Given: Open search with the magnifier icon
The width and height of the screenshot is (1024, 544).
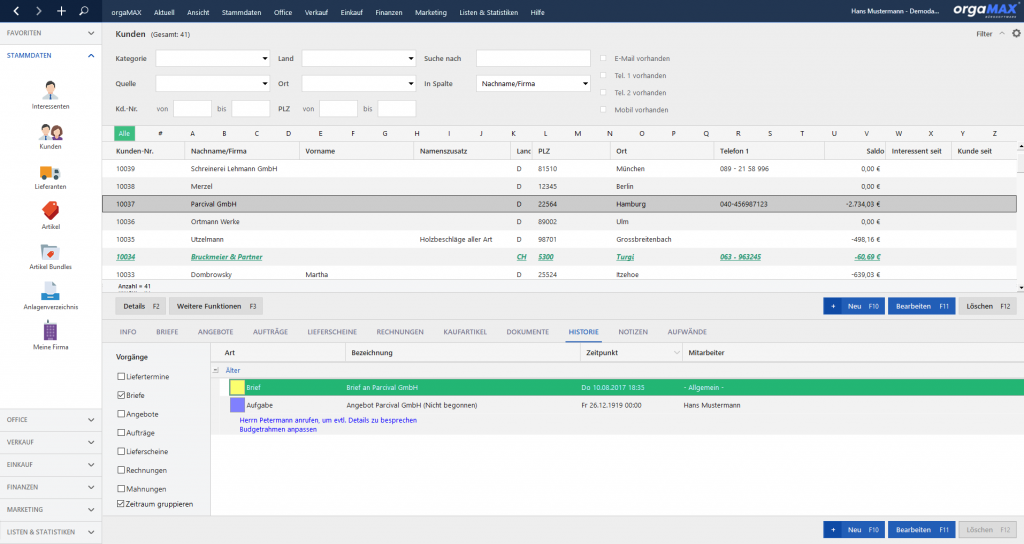Looking at the screenshot, I should (84, 11).
